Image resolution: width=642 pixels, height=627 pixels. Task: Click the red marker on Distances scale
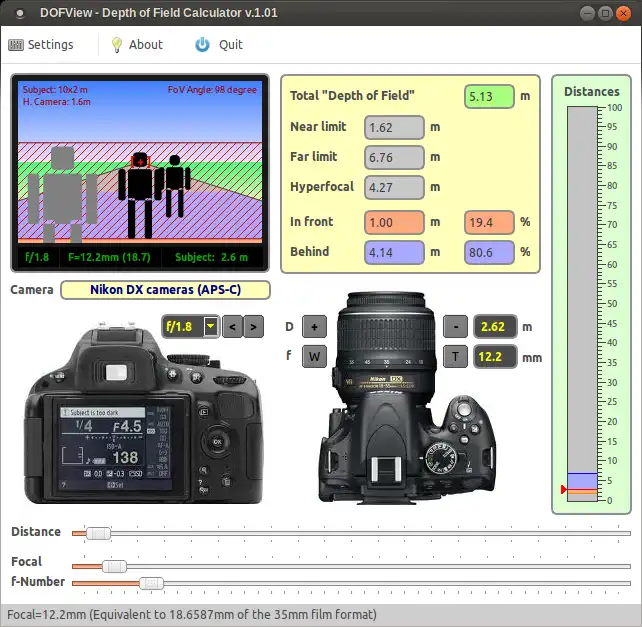click(x=563, y=489)
